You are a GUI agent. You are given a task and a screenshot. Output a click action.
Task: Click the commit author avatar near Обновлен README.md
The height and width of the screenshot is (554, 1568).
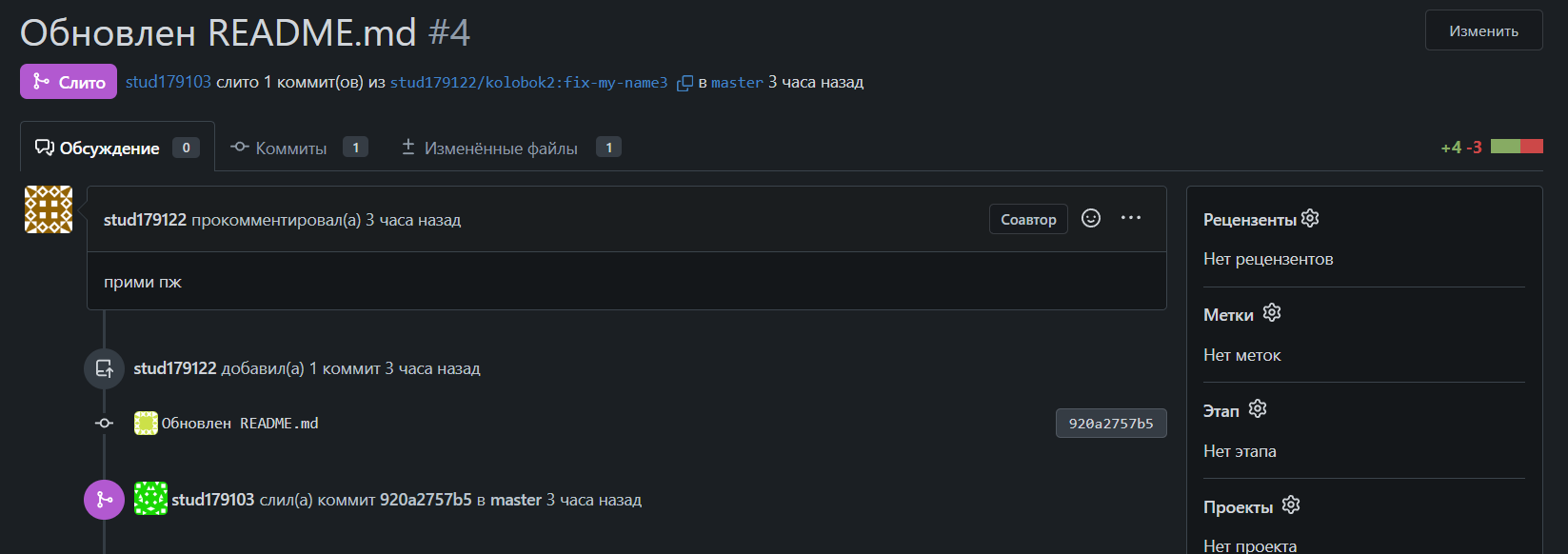pos(146,424)
